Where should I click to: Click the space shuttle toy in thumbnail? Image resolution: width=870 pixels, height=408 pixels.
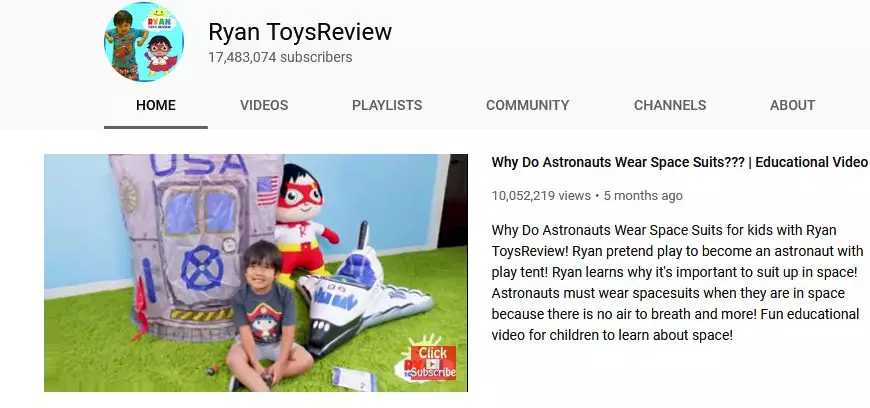(x=361, y=295)
